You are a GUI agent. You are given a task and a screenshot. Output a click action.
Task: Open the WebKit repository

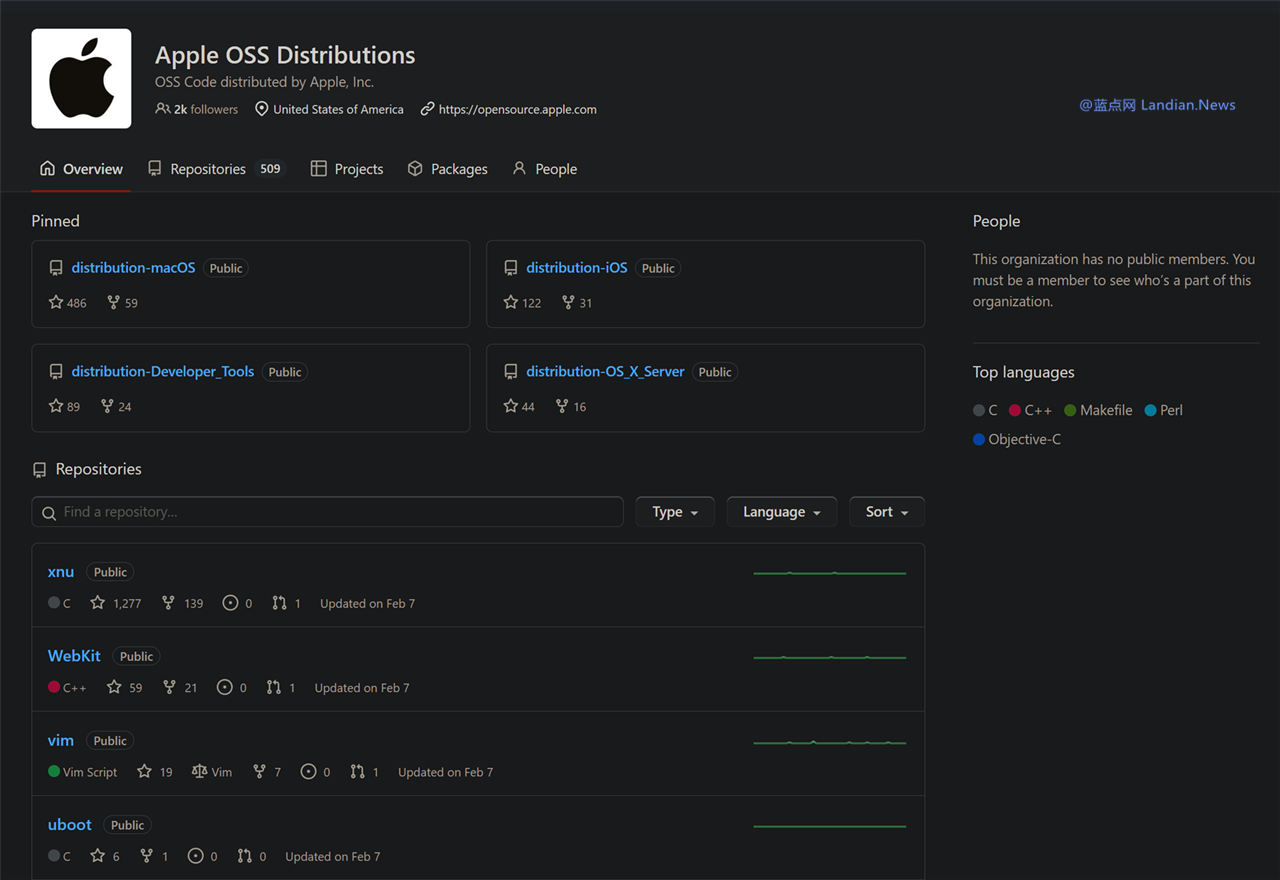pyautogui.click(x=74, y=656)
